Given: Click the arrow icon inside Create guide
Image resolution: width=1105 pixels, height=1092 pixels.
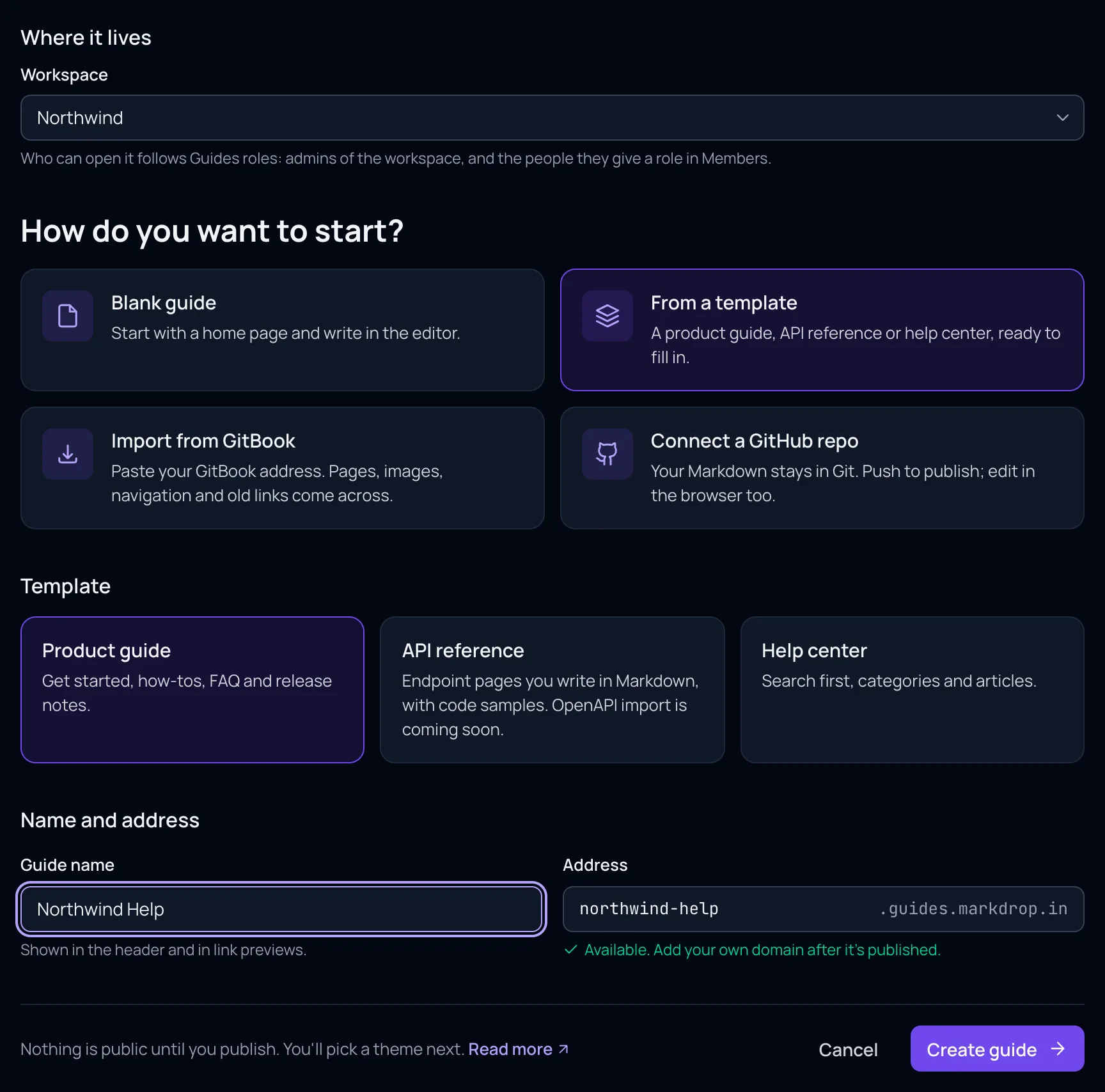Looking at the screenshot, I should [x=1058, y=1049].
